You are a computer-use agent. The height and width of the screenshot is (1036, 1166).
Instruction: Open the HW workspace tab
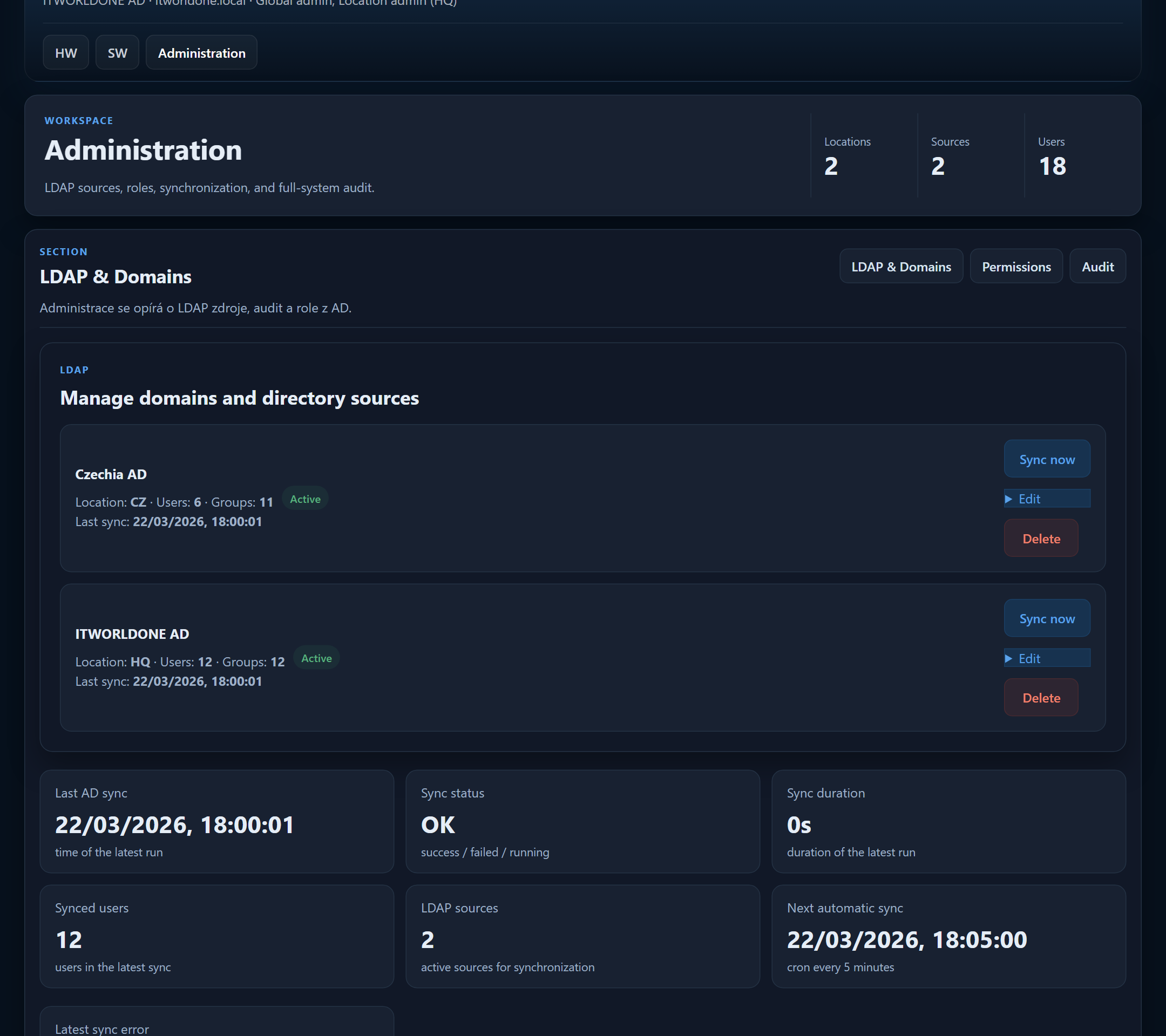[66, 53]
